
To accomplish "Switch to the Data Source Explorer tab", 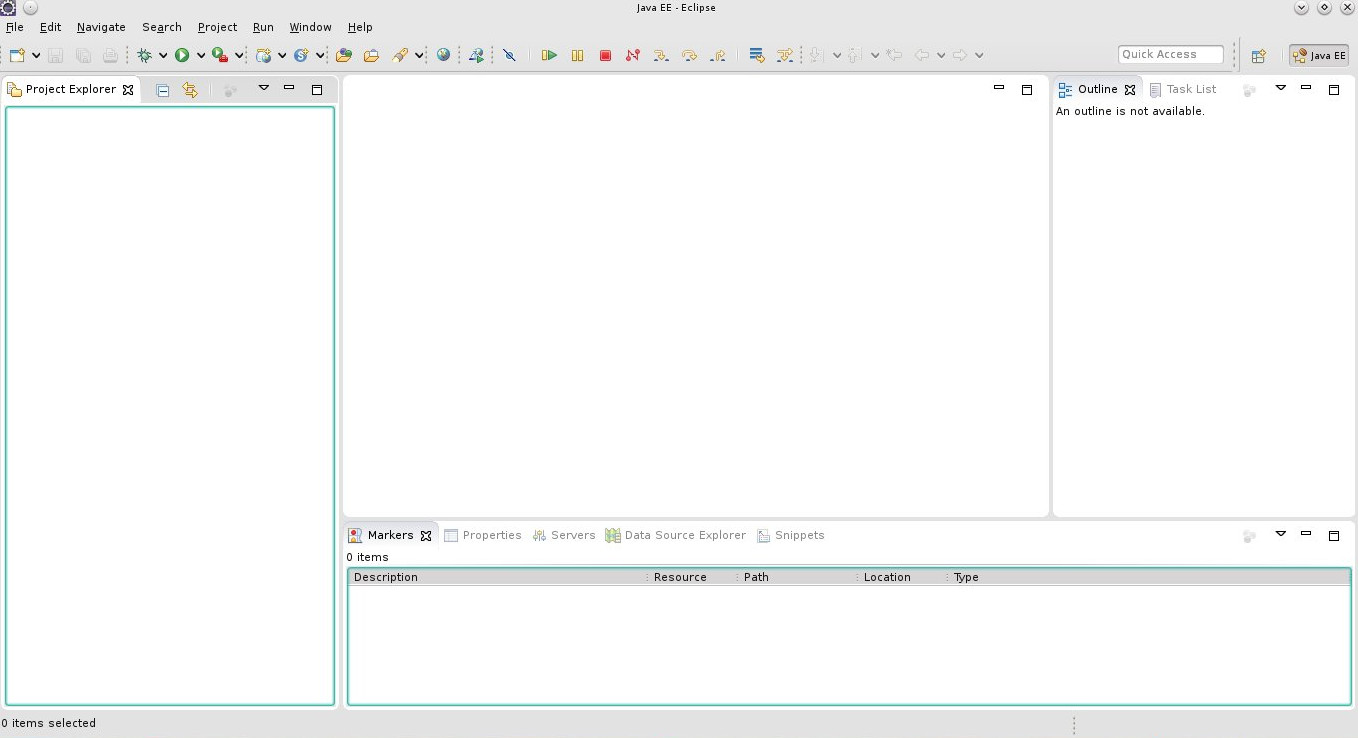I will click(676, 535).
